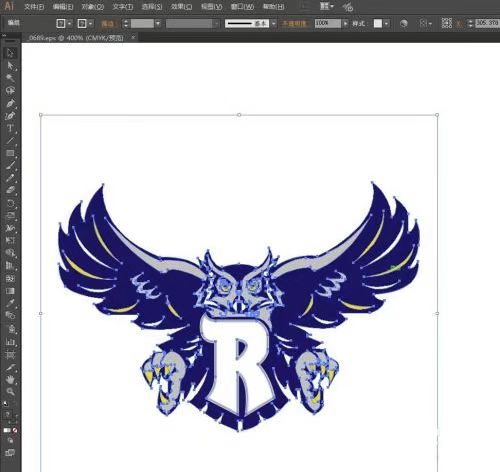Screen dimensions: 500x472
Task: Open the 帮助(H) menu
Action: 274,7
